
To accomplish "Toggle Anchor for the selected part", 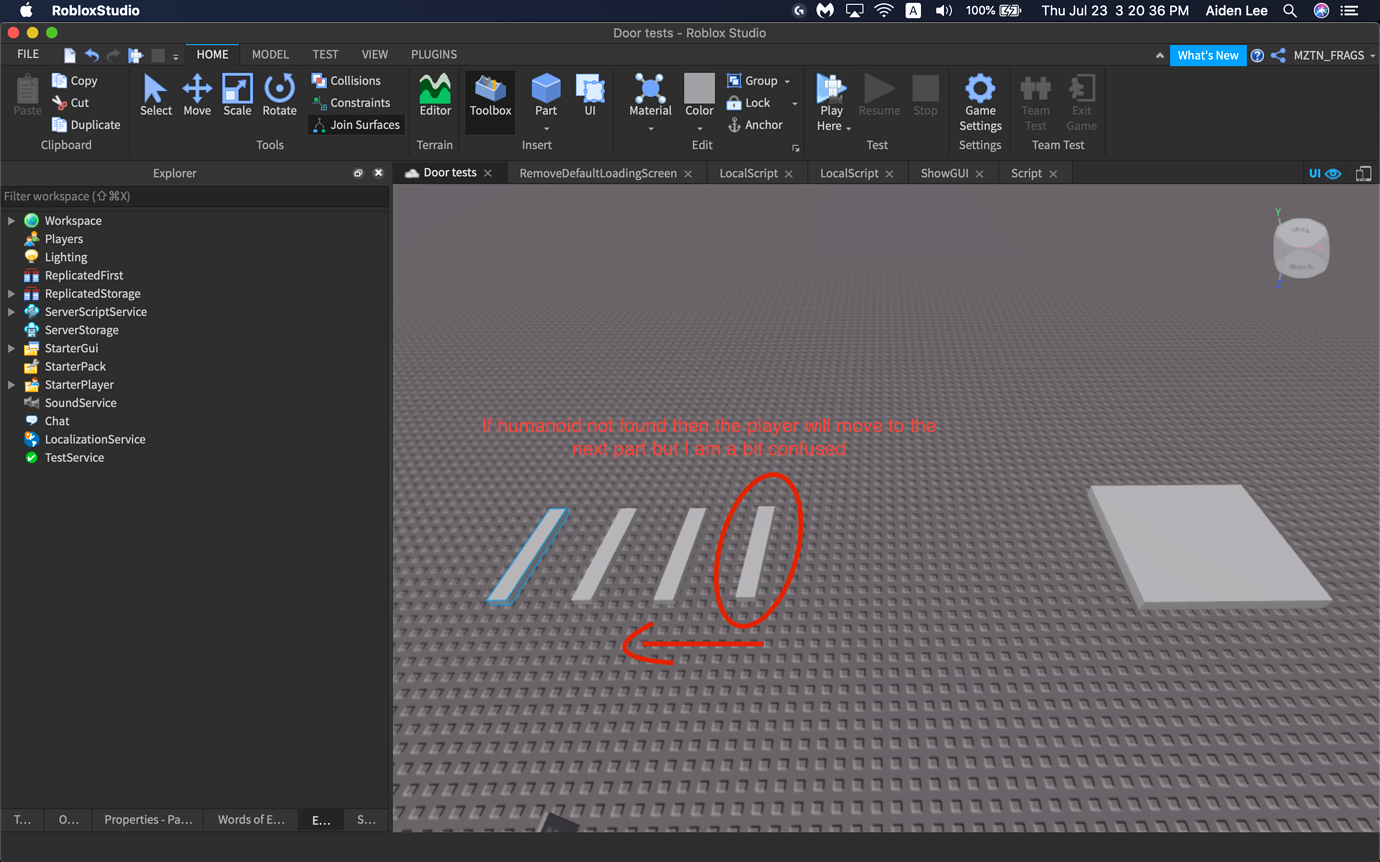I will (754, 124).
